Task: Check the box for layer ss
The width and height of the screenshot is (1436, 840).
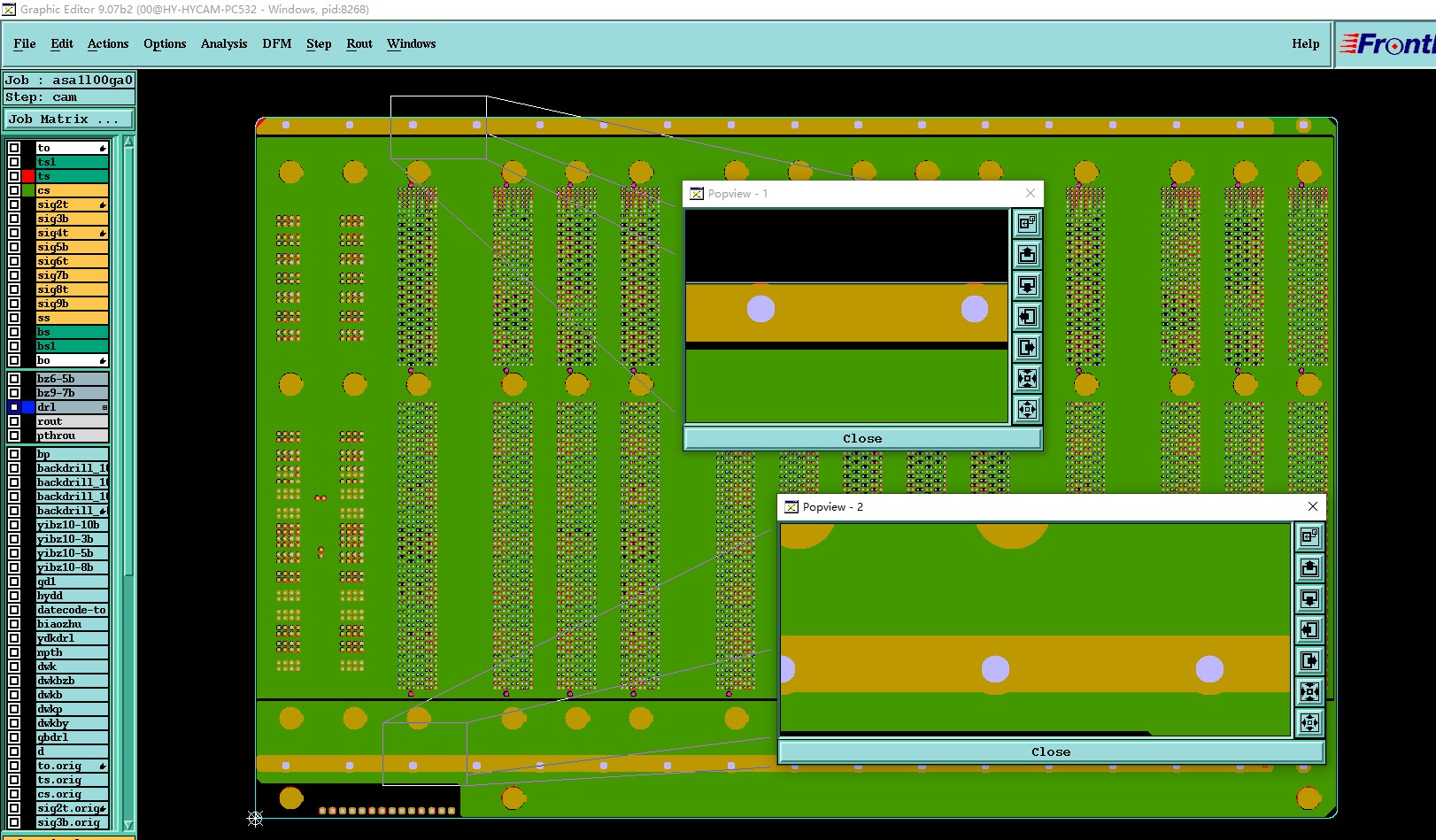Action: [x=14, y=318]
